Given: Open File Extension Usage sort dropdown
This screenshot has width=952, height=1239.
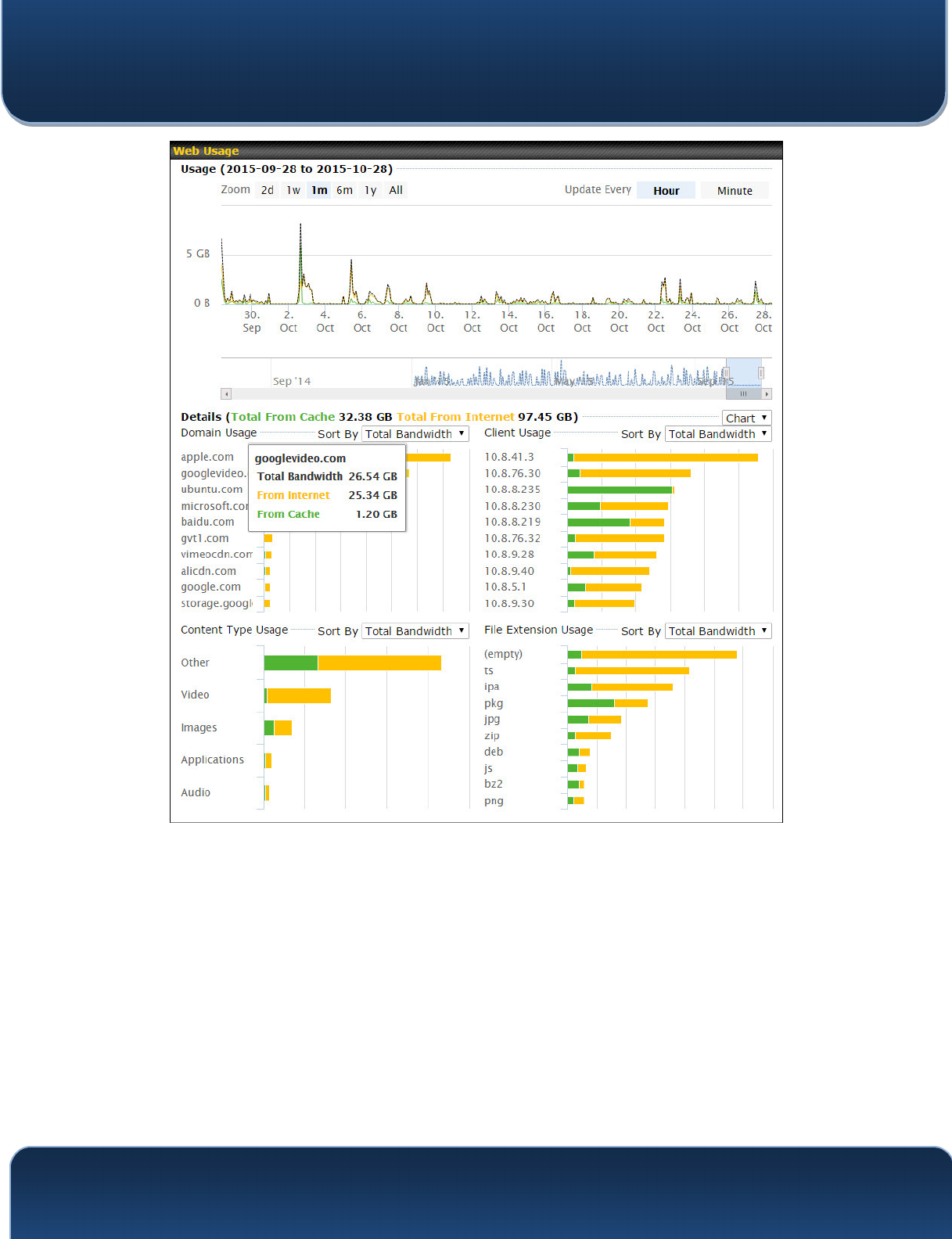Looking at the screenshot, I should tap(717, 631).
